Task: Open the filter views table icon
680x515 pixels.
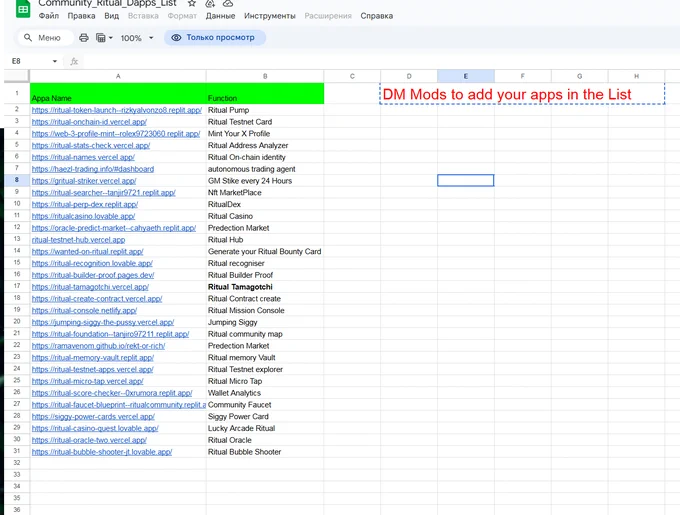Action: tap(101, 38)
